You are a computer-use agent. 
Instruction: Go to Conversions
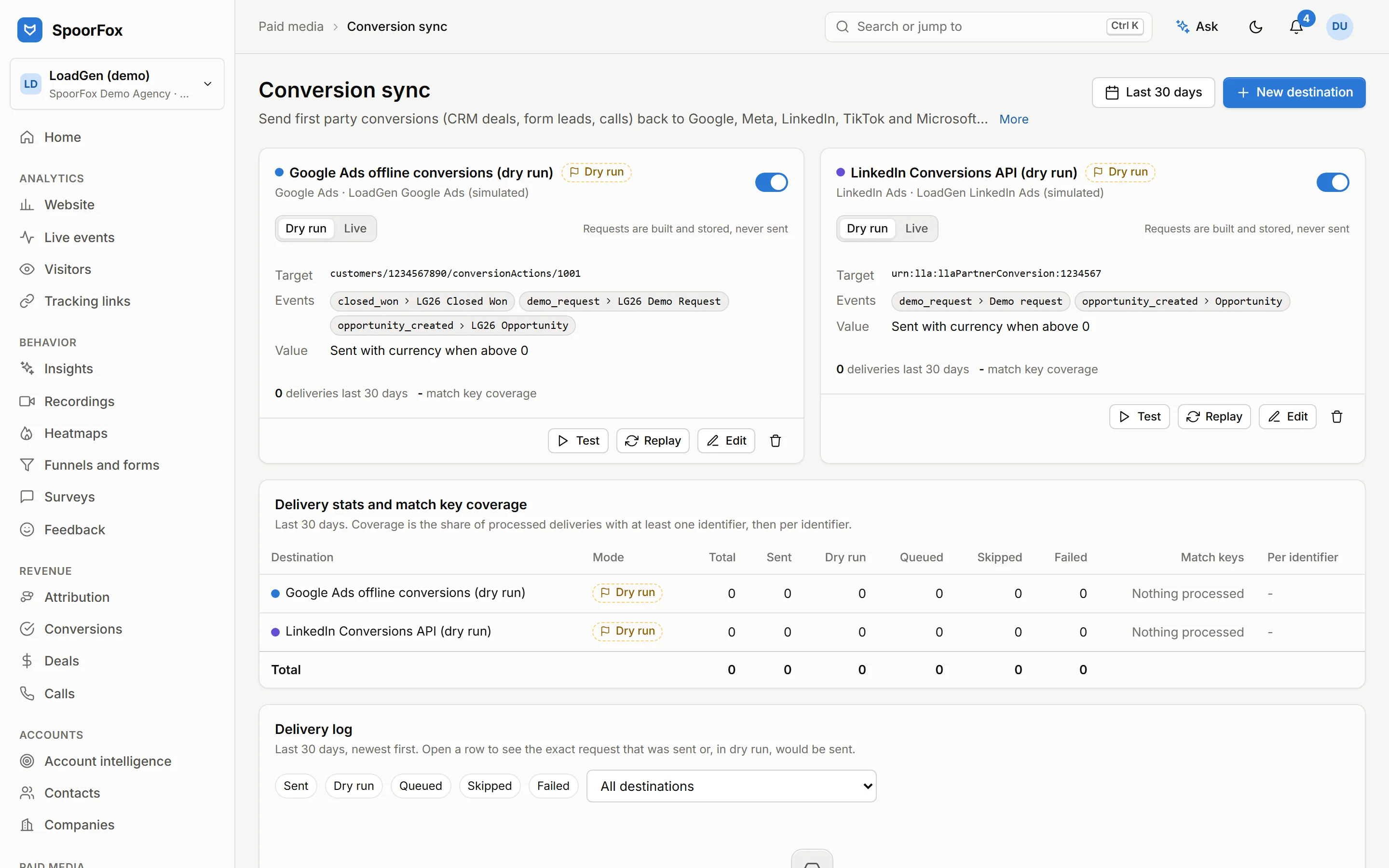[x=117, y=629]
